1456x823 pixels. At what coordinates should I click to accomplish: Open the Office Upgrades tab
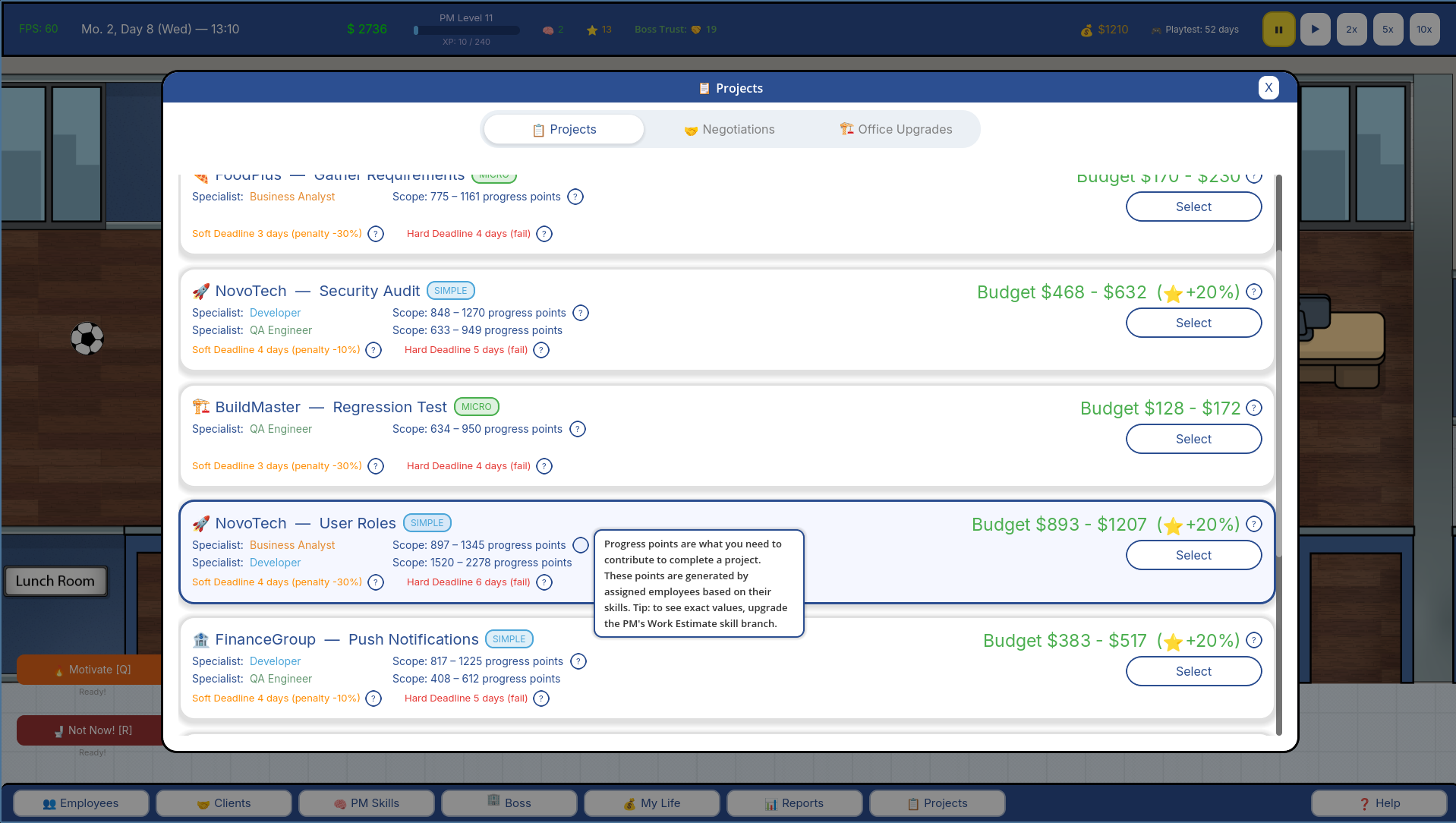tap(896, 130)
